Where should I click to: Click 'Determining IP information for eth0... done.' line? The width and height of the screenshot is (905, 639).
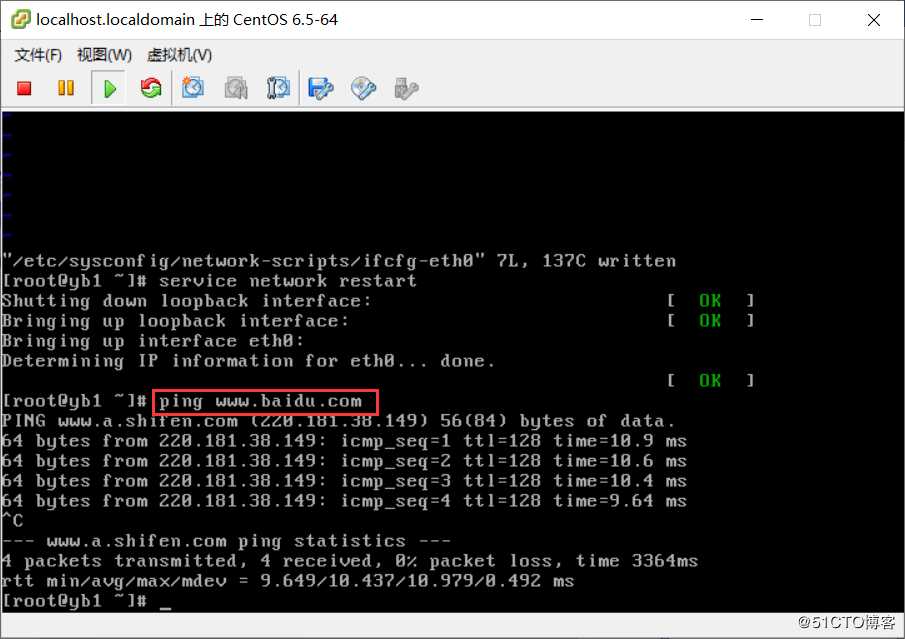tap(248, 361)
